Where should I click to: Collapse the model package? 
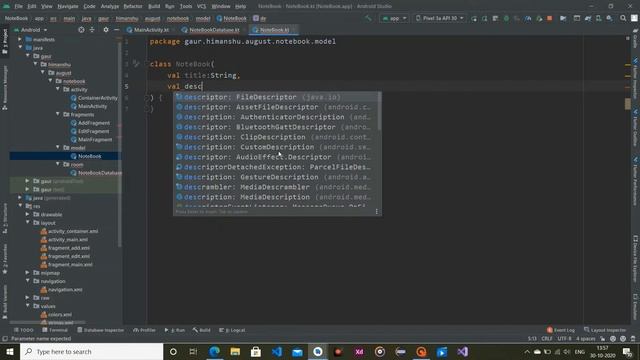58,147
